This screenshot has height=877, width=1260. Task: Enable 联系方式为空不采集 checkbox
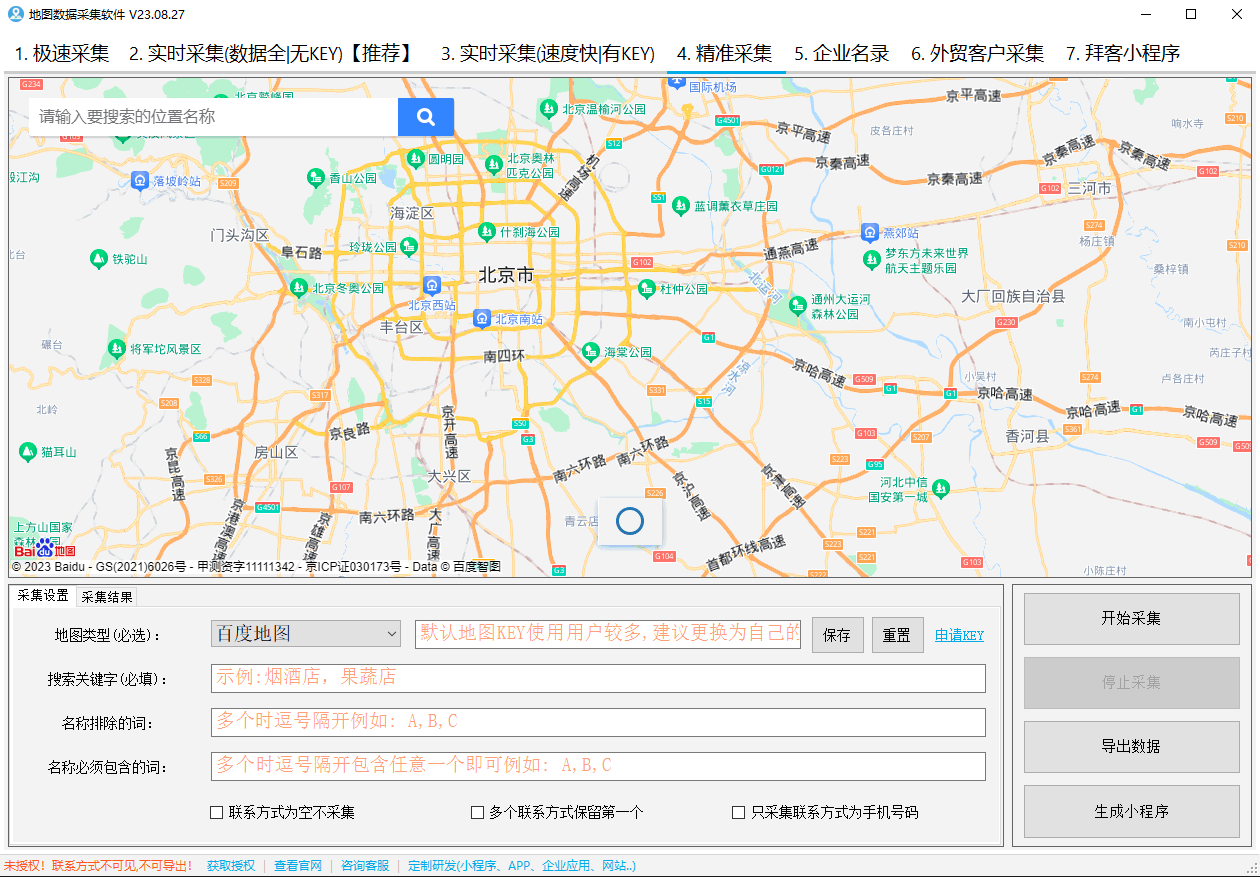point(216,812)
